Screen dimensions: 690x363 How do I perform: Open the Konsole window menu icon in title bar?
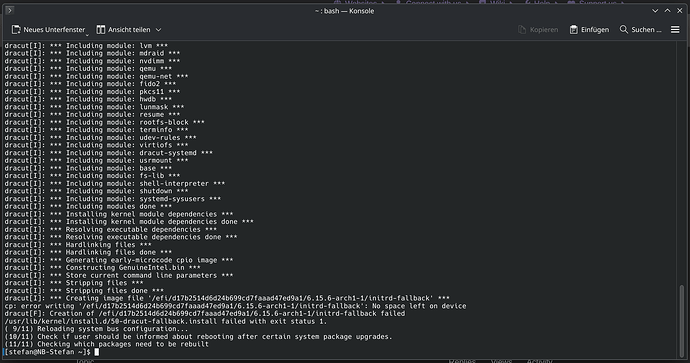(9, 11)
